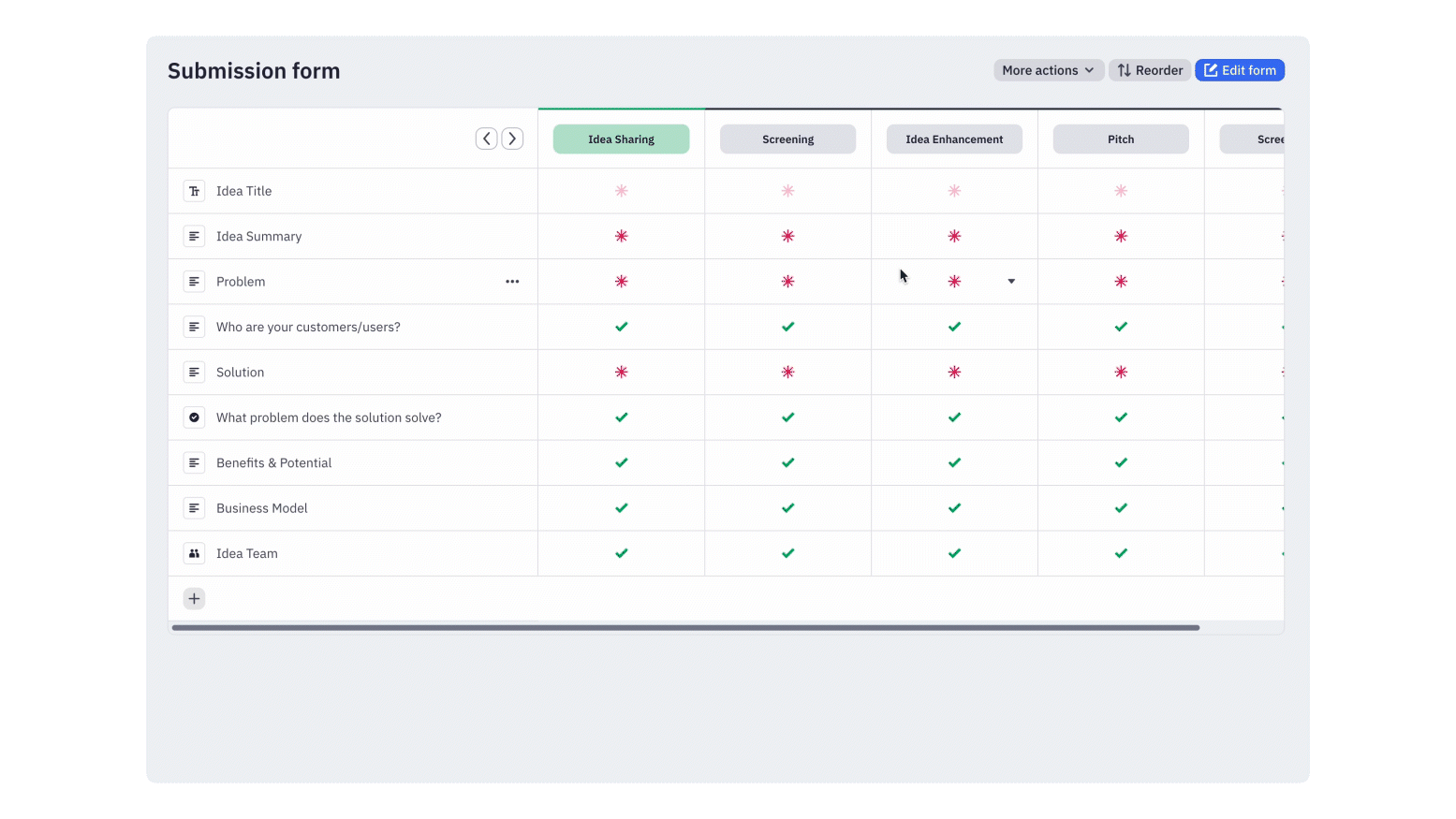1456x819 pixels.
Task: Click the paragraph icon next to Idea Summary
Action: pyautogui.click(x=194, y=236)
